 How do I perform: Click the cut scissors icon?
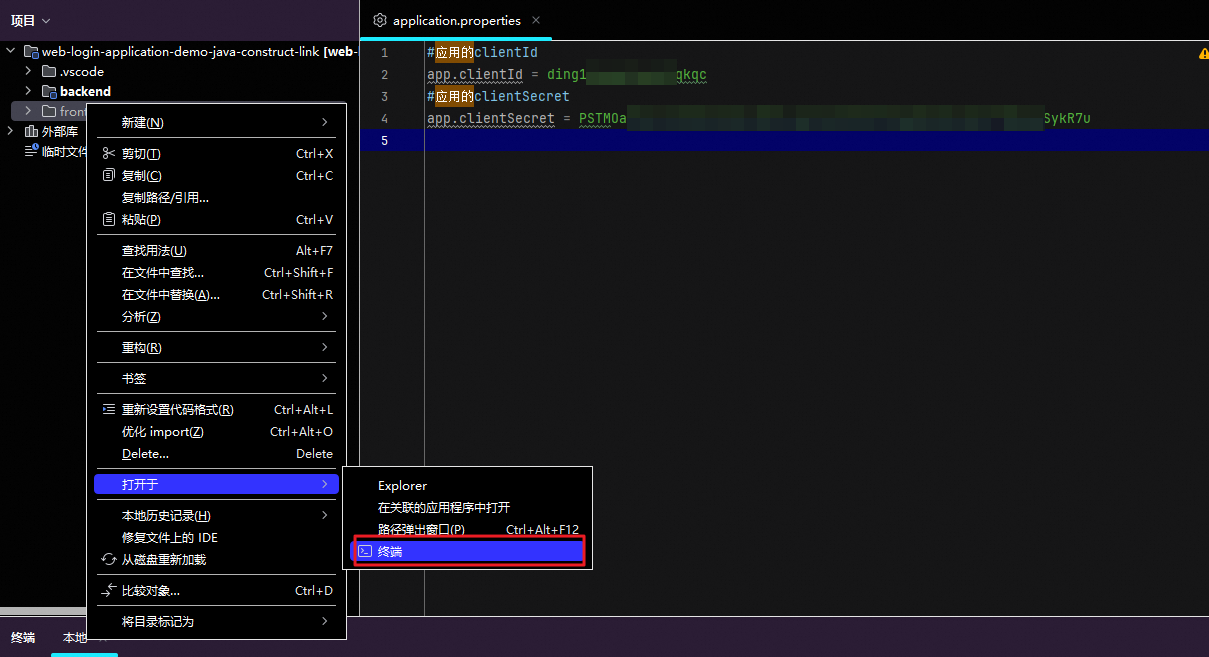pyautogui.click(x=109, y=154)
